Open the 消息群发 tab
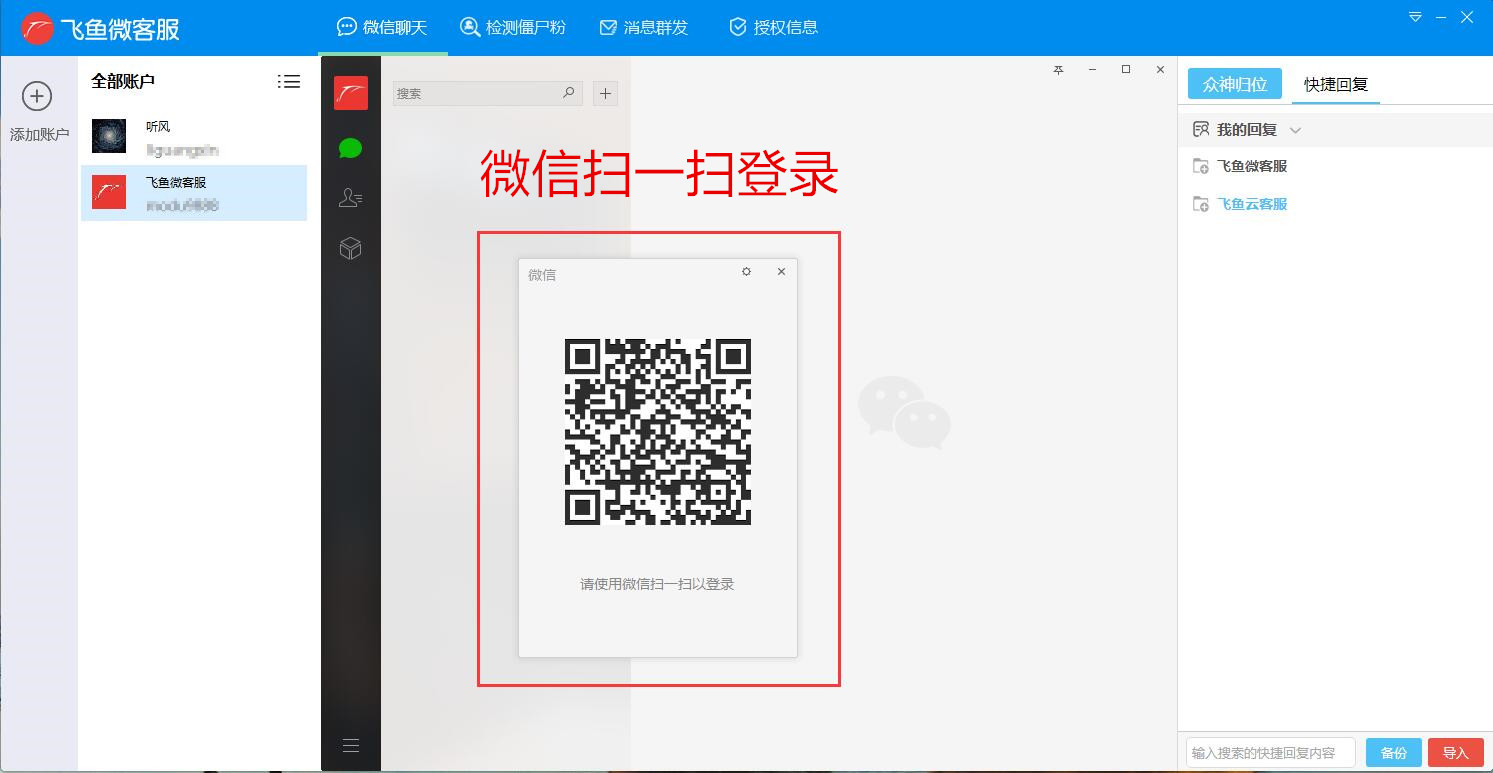The image size is (1493, 773). [644, 27]
